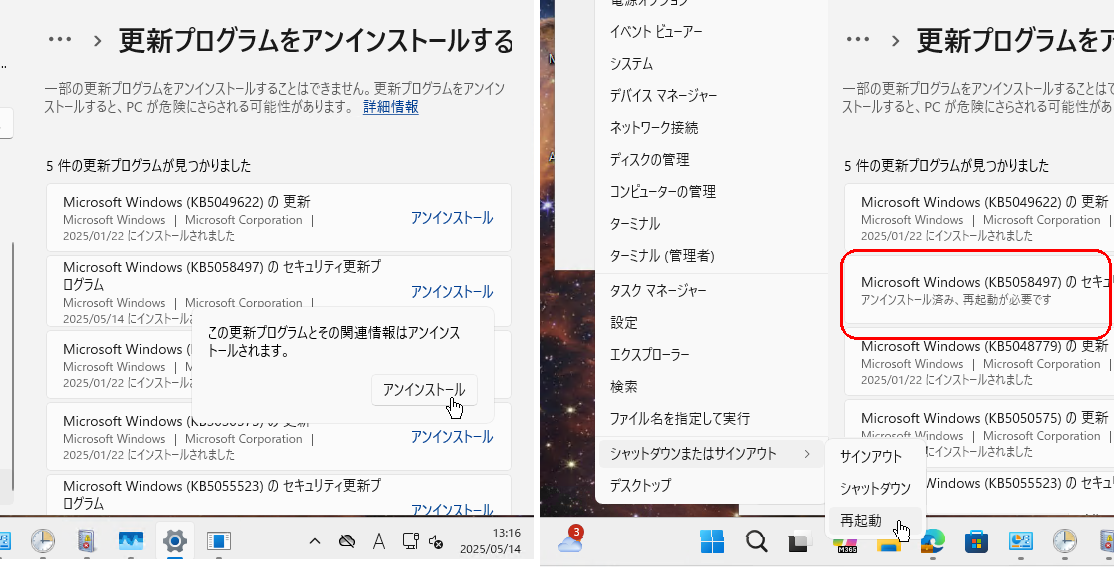Open the 詳細情報 link
This screenshot has height=570, width=1114.
pyautogui.click(x=391, y=107)
